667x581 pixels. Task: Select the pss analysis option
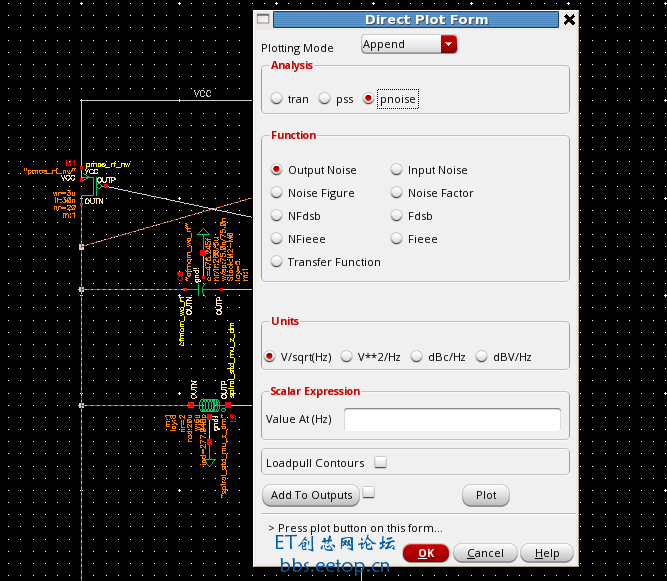[x=325, y=99]
